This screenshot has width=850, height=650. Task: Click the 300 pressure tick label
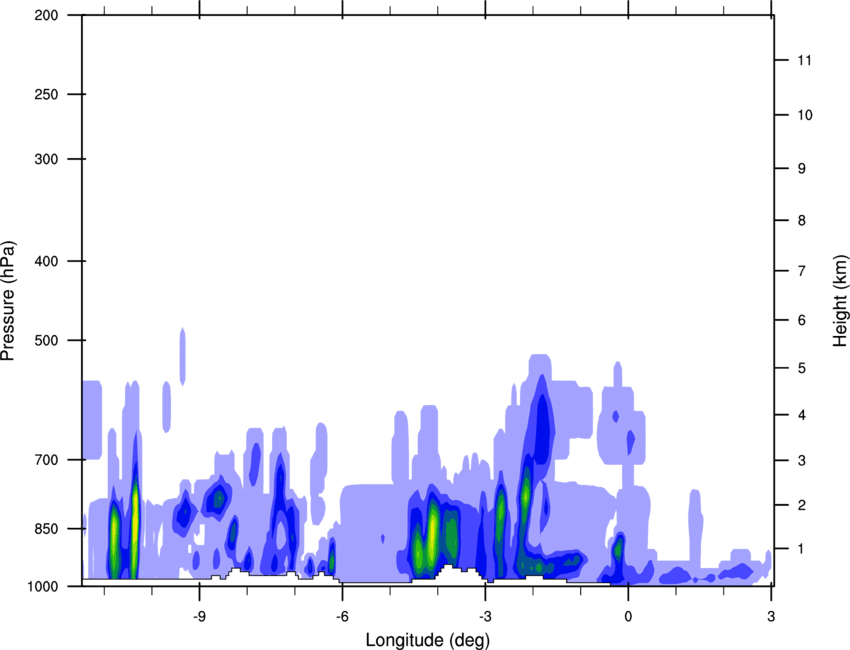pos(46,159)
